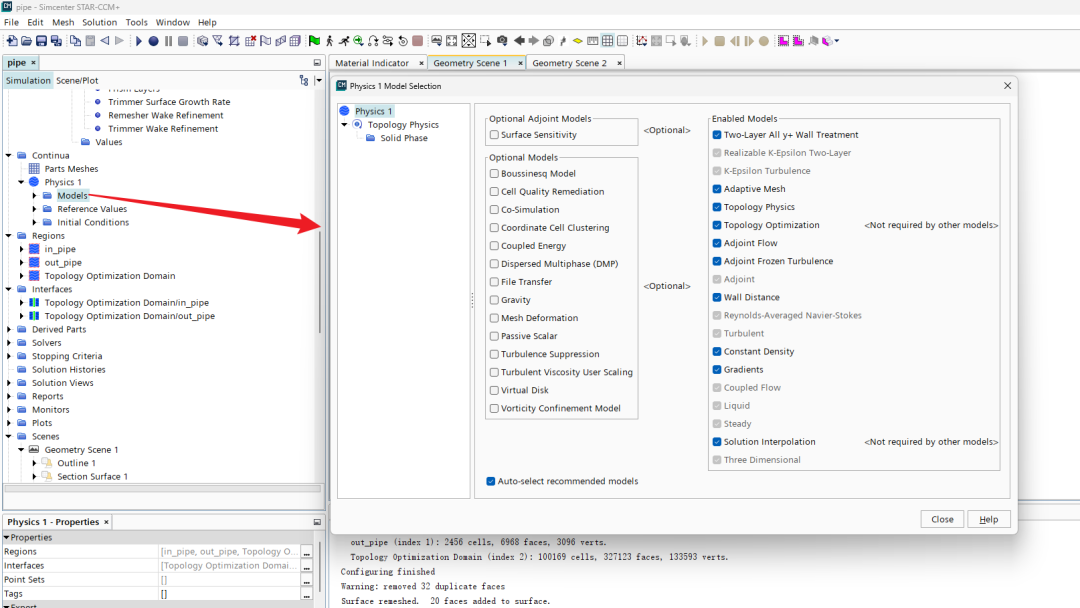Image resolution: width=1080 pixels, height=608 pixels.
Task: Click the Help button in Model Selection
Action: click(988, 519)
